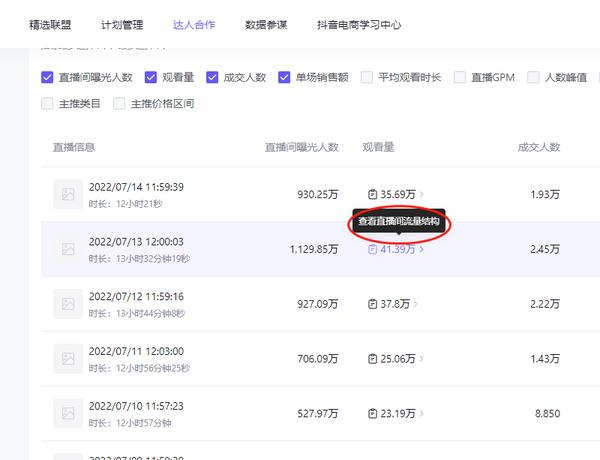Click exposure value 927.09万

pyautogui.click(x=318, y=304)
